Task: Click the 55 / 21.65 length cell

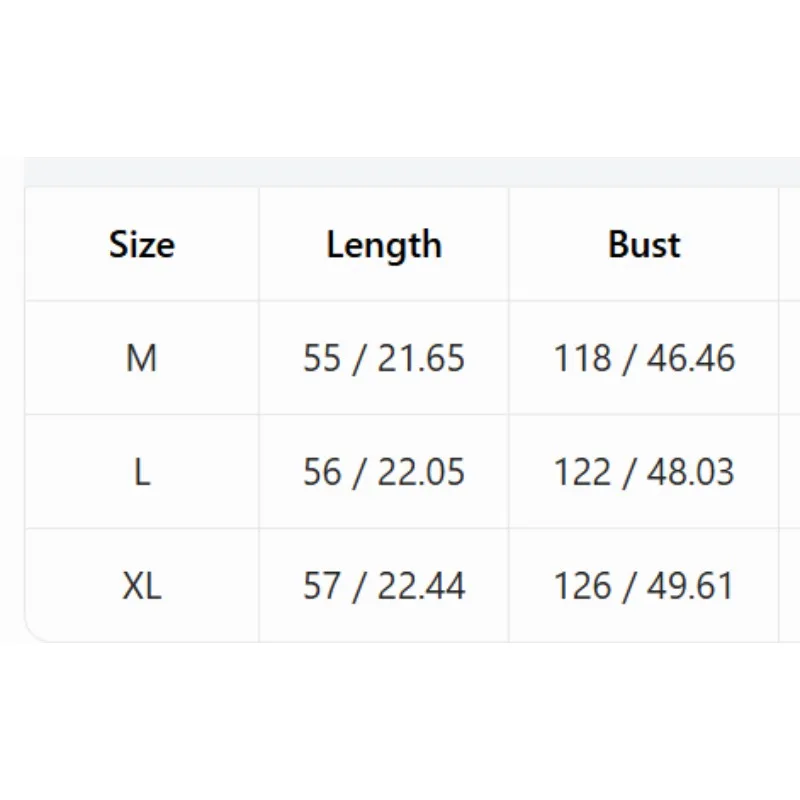Action: pos(384,358)
